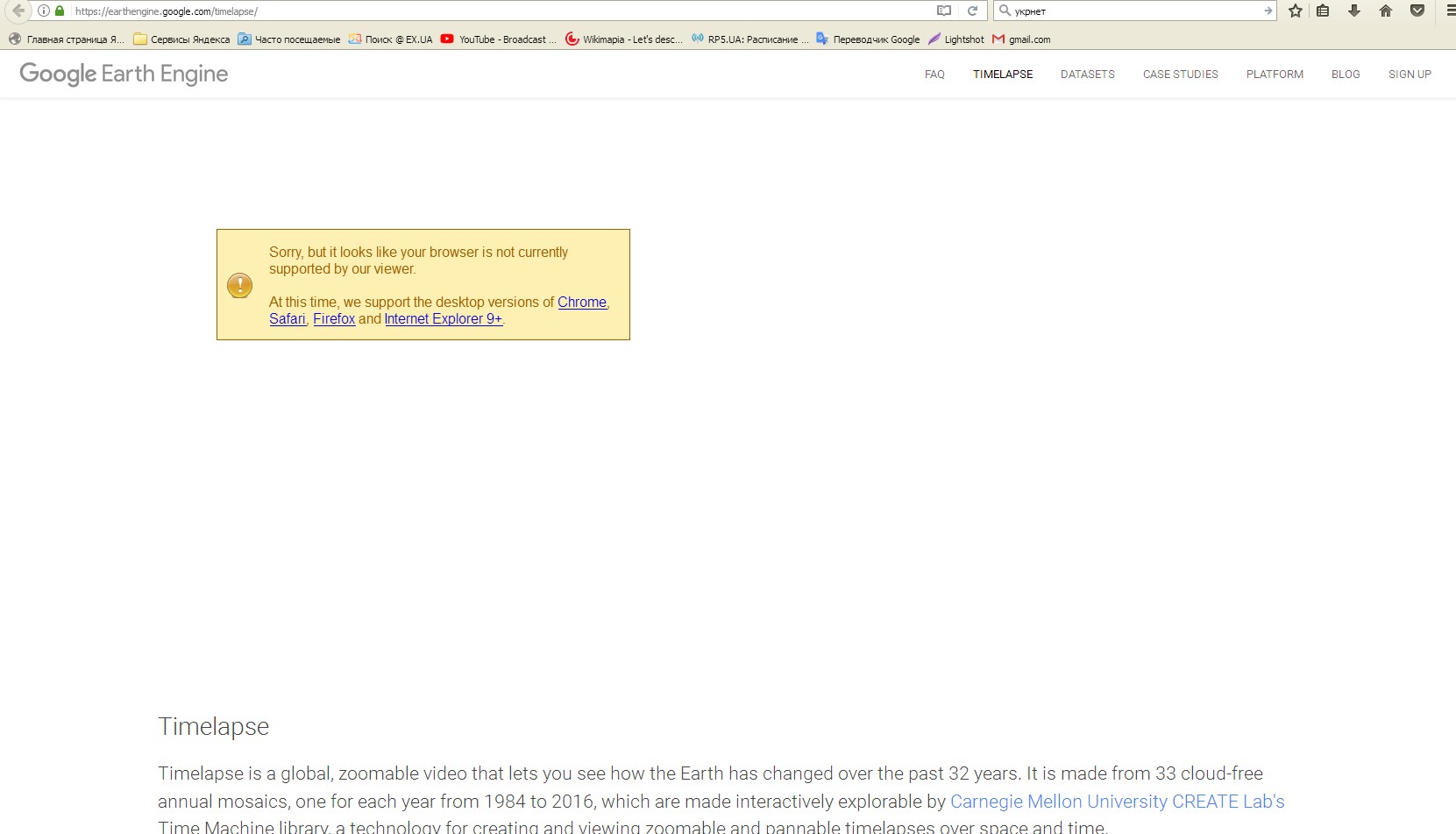Reload the page with the refresh icon

pyautogui.click(x=972, y=11)
